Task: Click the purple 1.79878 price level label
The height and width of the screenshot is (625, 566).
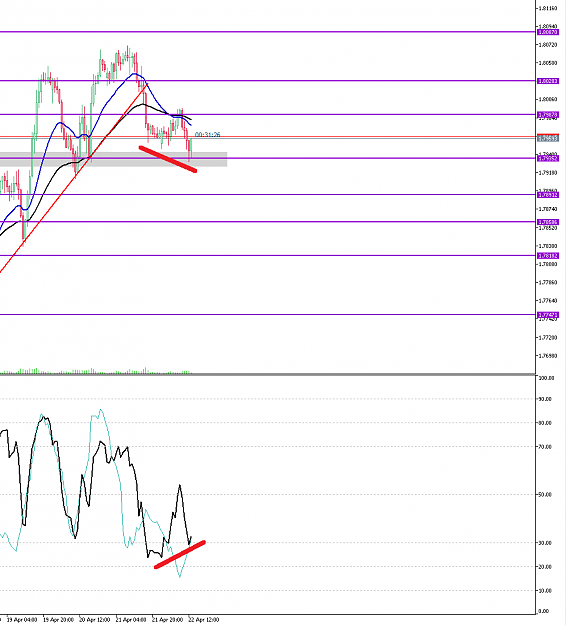Action: (x=548, y=114)
